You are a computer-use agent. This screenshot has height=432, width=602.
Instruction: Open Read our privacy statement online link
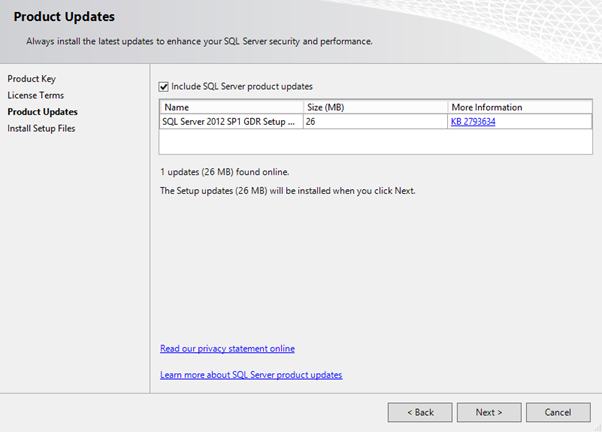pos(227,349)
